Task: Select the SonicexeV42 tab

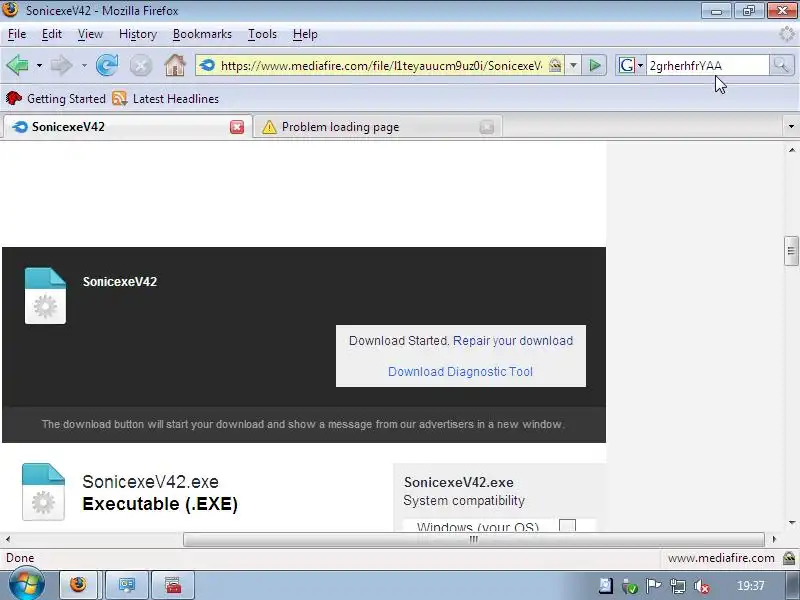Action: pos(128,127)
